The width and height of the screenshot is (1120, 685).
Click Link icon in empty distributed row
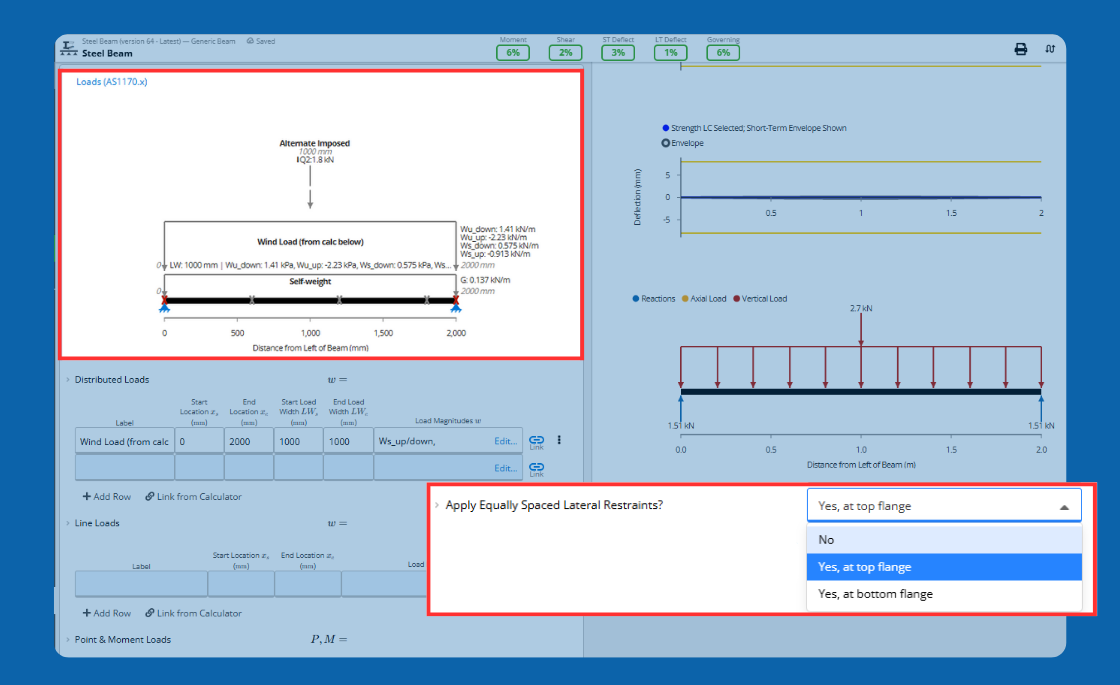[x=536, y=469]
